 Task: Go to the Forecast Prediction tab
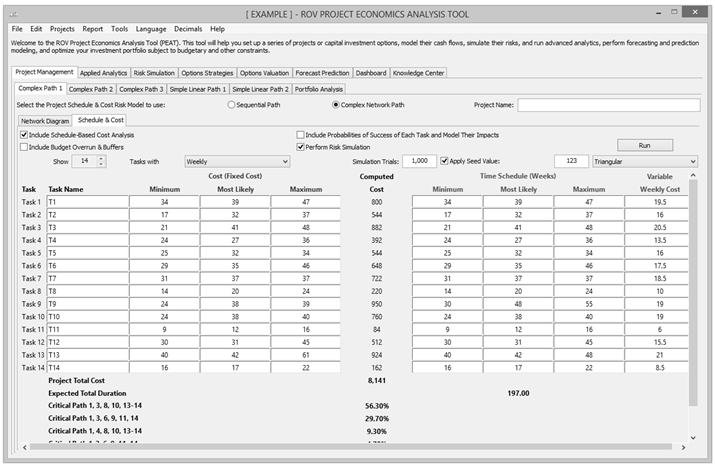322,73
